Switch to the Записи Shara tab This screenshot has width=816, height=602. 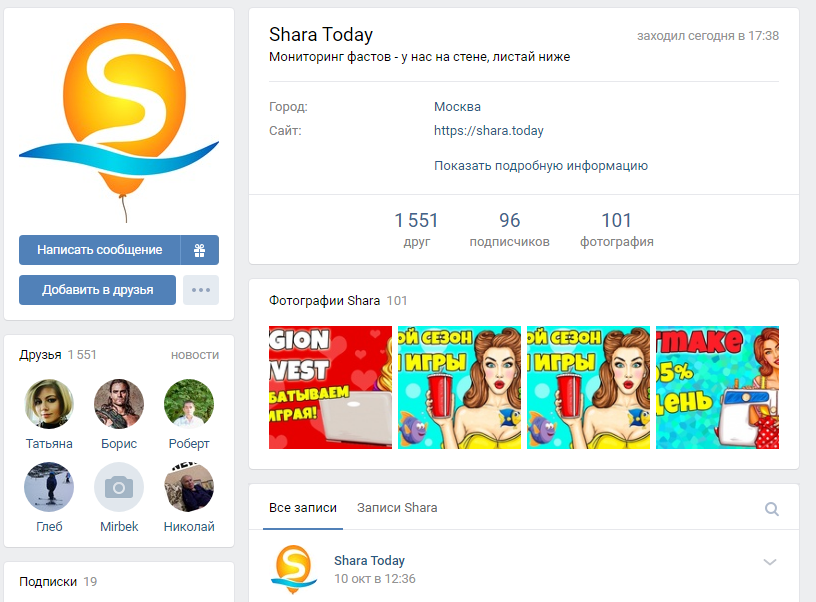point(397,508)
